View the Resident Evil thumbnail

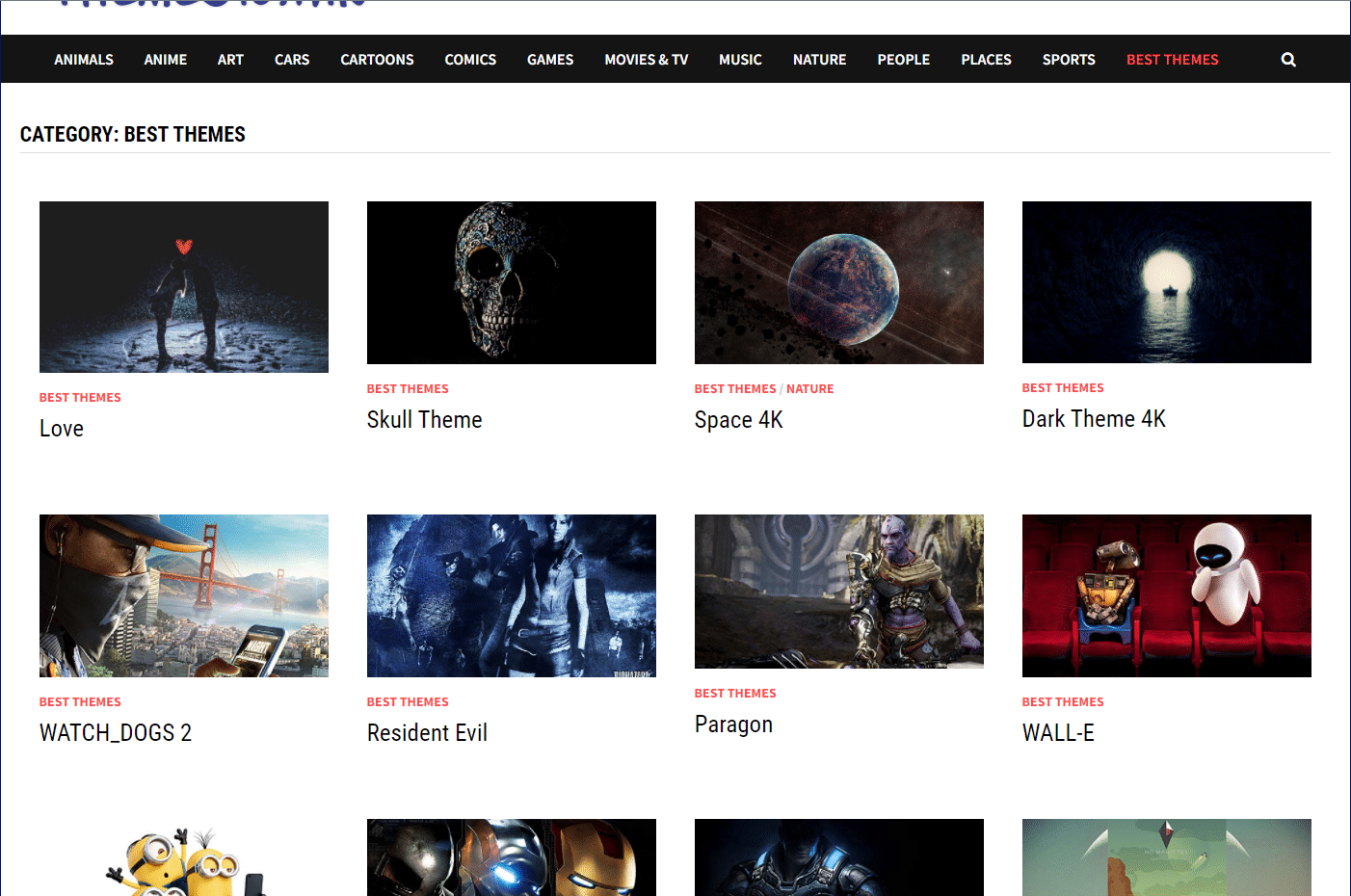[512, 595]
